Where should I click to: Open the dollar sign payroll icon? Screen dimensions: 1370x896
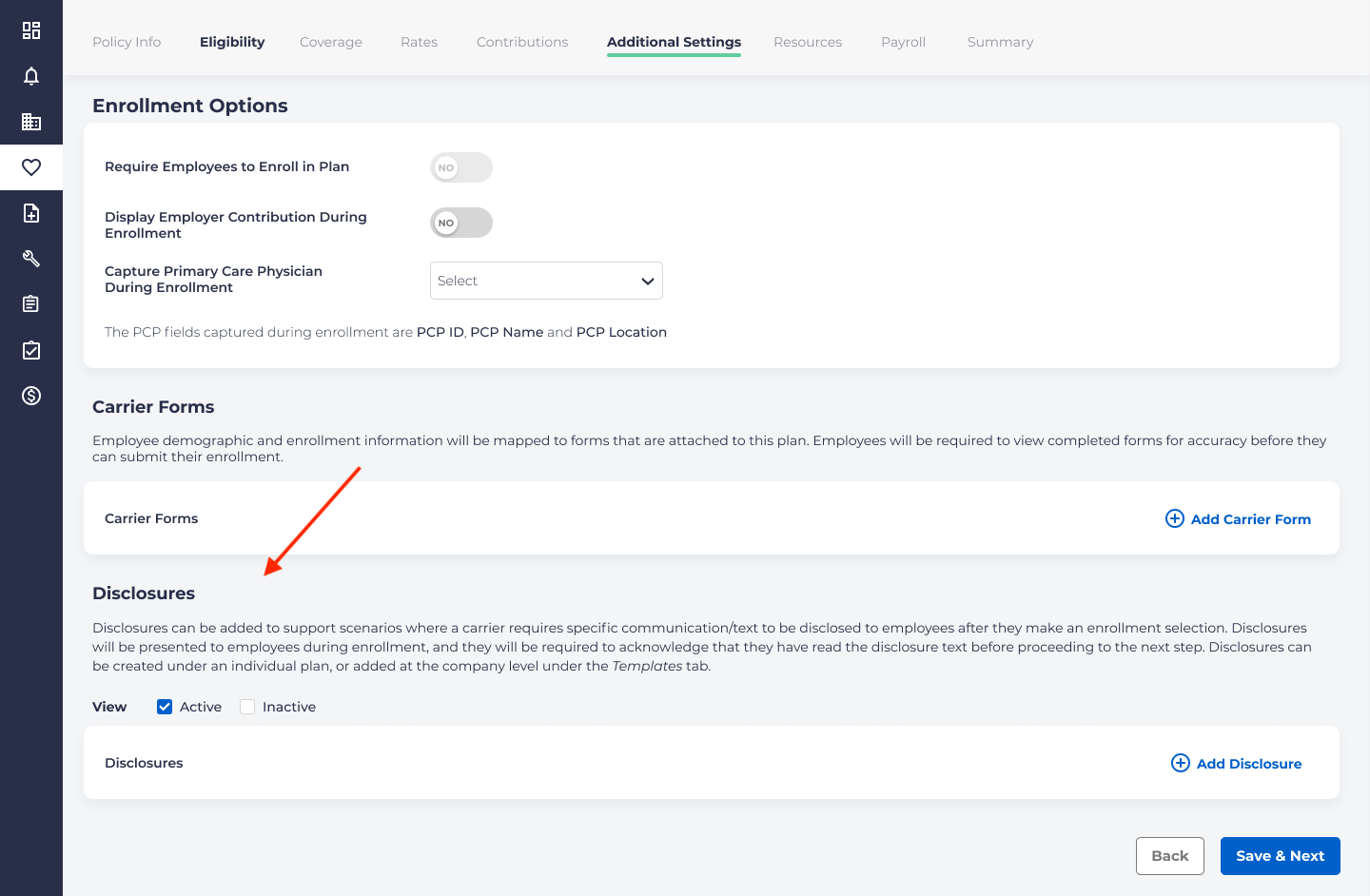coord(31,396)
